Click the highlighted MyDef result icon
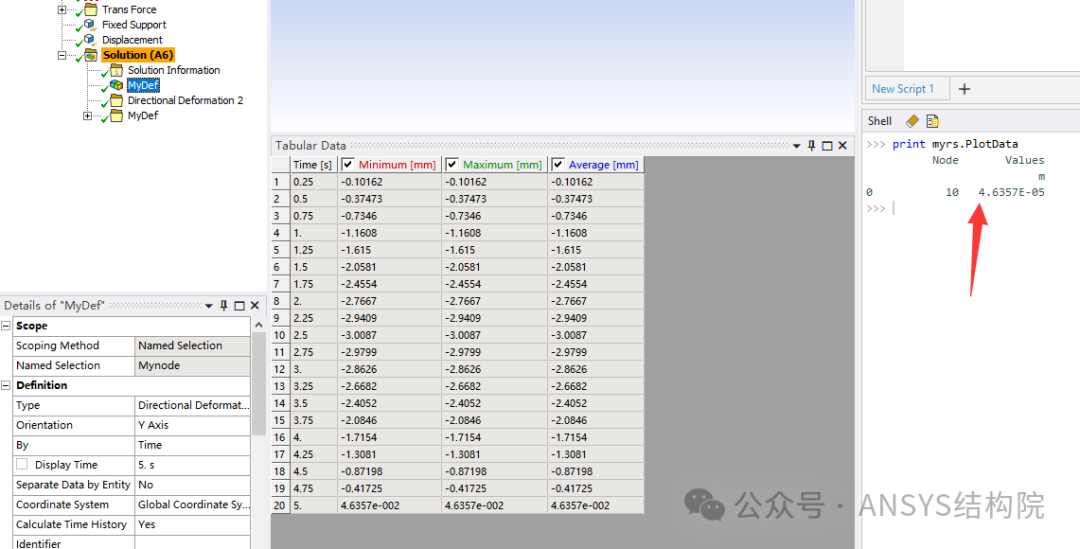Viewport: 1080px width, 549px height. pos(116,85)
